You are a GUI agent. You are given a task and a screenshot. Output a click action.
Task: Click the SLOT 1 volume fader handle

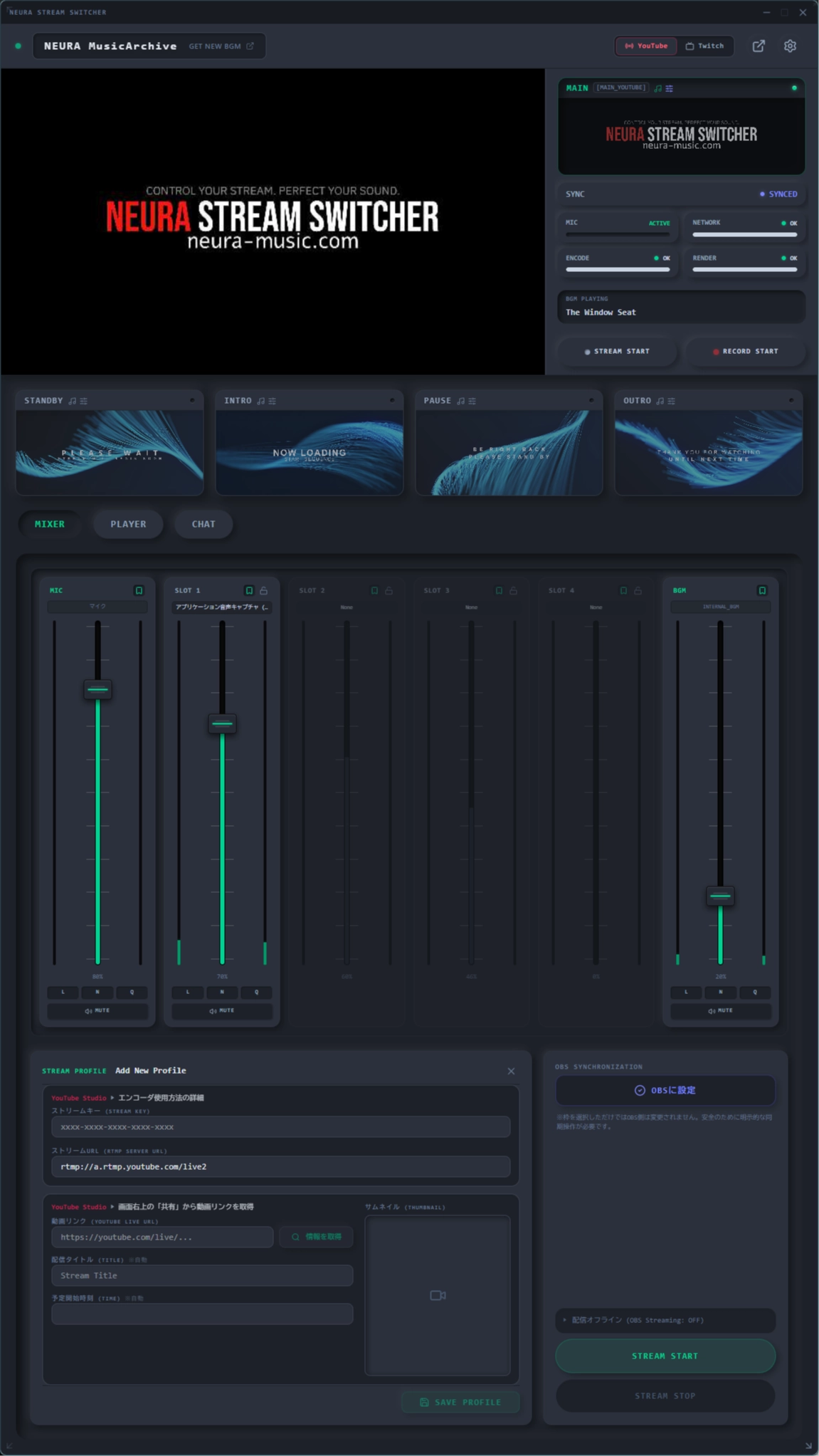pyautogui.click(x=222, y=723)
